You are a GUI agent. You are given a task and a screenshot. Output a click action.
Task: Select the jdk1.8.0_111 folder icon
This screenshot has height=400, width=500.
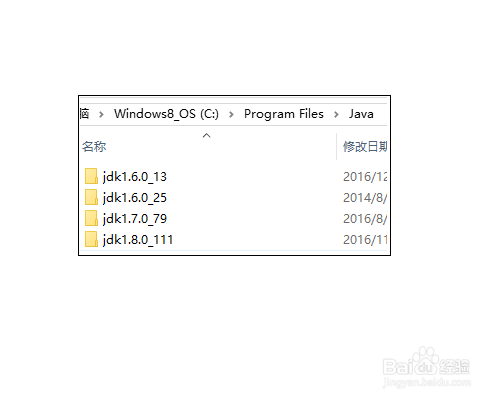pos(91,239)
